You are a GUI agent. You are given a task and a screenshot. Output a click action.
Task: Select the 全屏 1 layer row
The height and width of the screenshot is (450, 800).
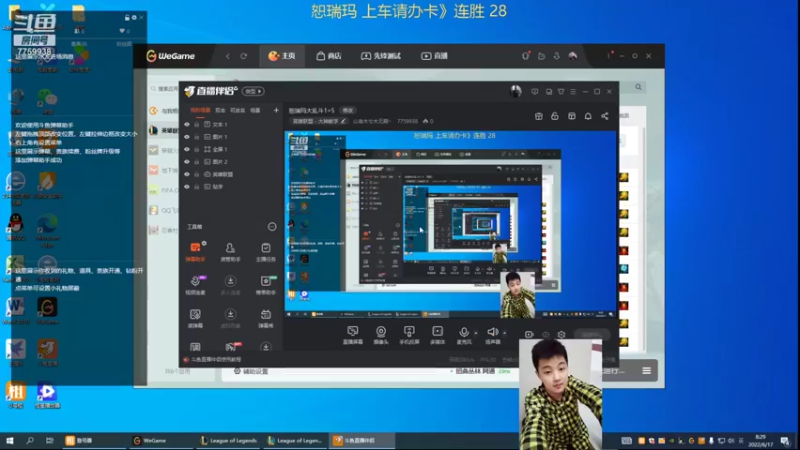[232, 149]
